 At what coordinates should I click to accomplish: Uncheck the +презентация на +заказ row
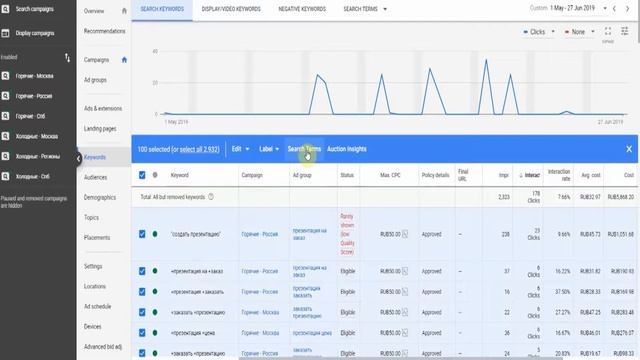click(142, 271)
